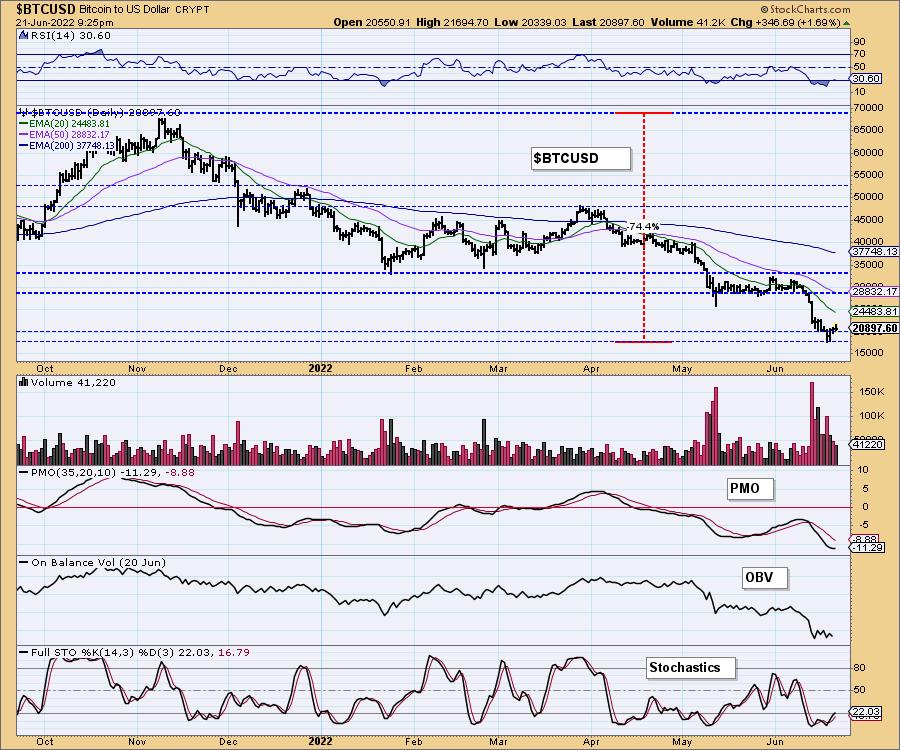Click the High 21694.70 value
Viewport: 900px width, 750px height.
click(x=452, y=22)
